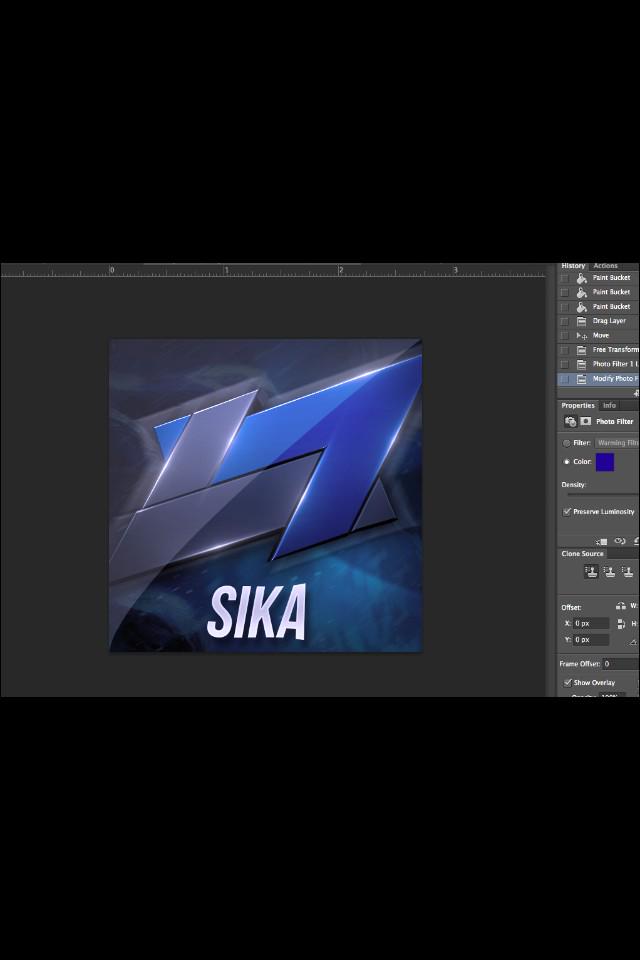Click the Offset Y input field
The image size is (640, 960).
[591, 640]
